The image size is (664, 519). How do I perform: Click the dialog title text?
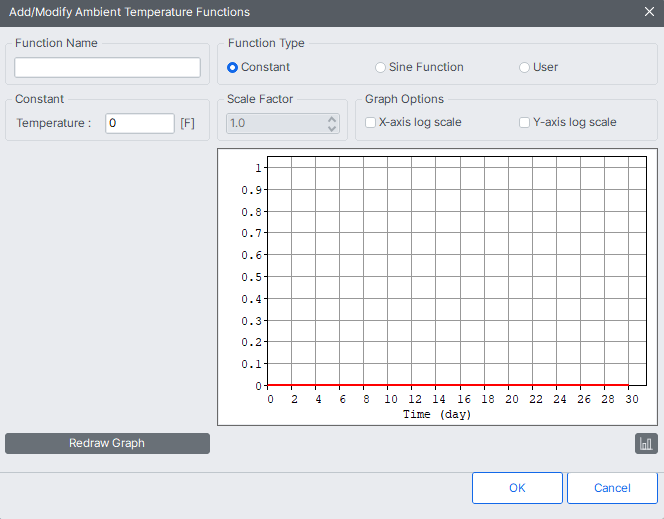pos(130,12)
